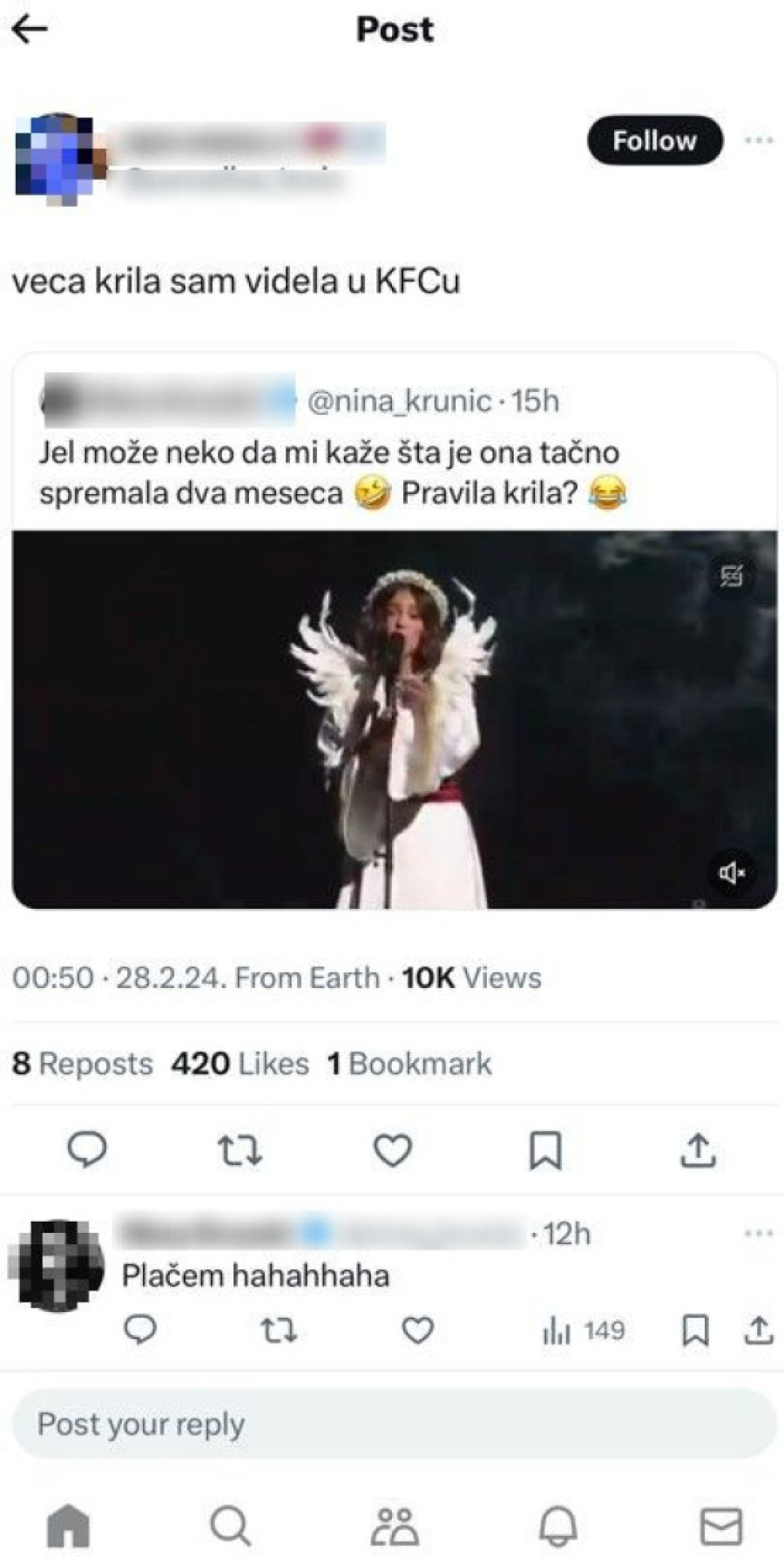Repost the "Plačem hahahhaha" reply
The image size is (784, 1557).
tap(279, 1330)
